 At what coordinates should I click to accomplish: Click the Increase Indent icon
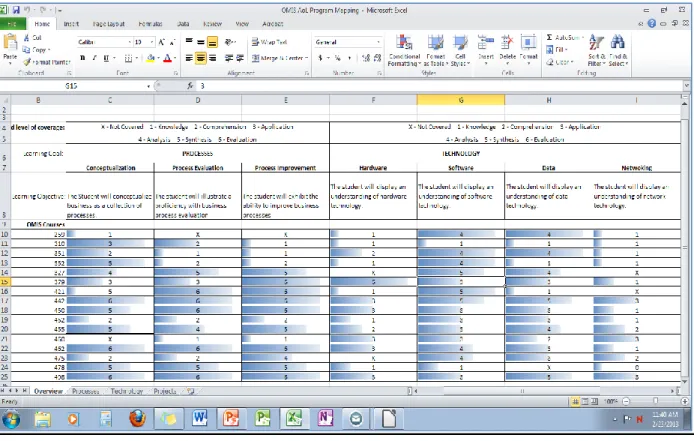pos(240,58)
